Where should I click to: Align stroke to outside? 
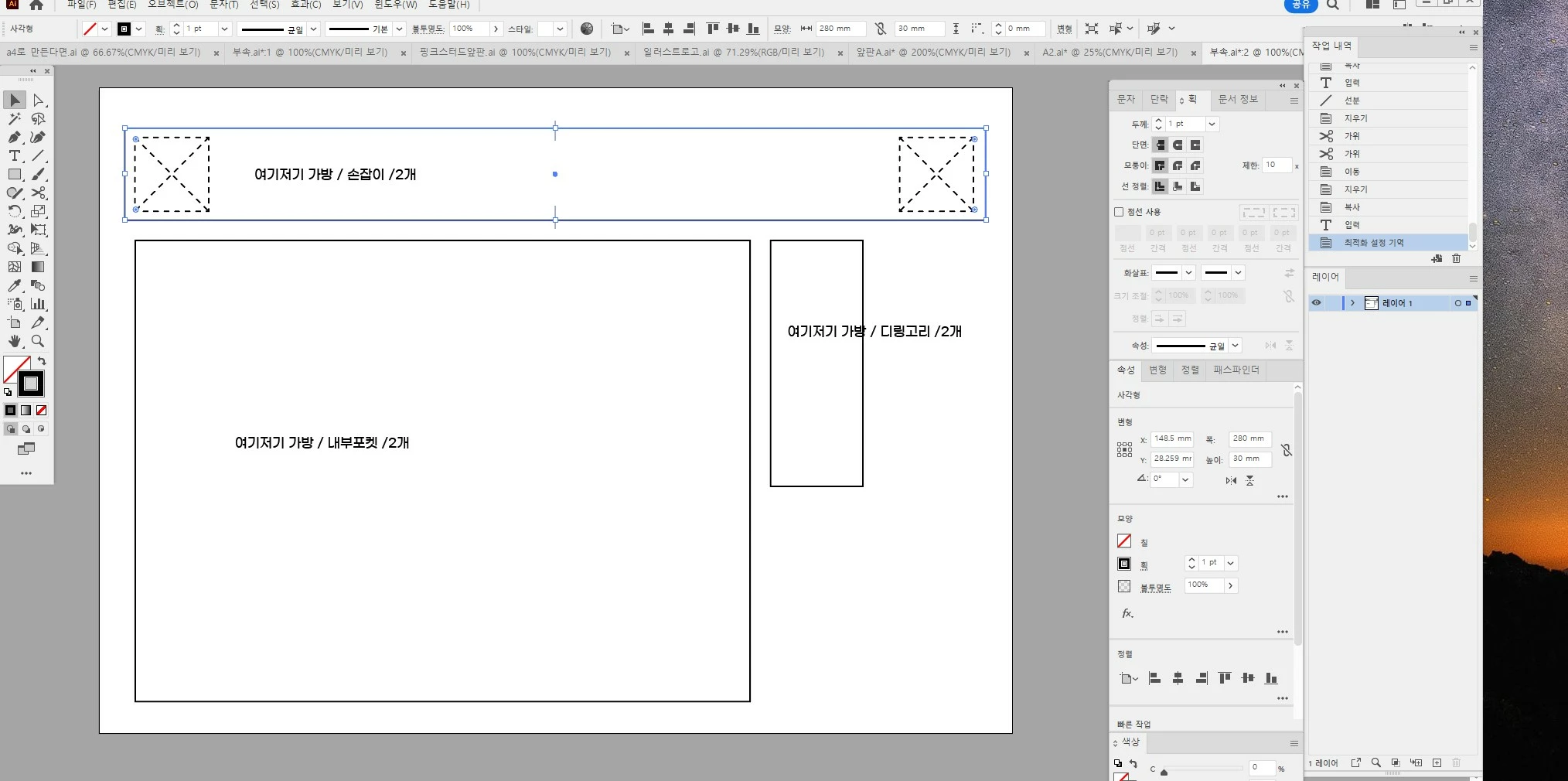point(1195,186)
